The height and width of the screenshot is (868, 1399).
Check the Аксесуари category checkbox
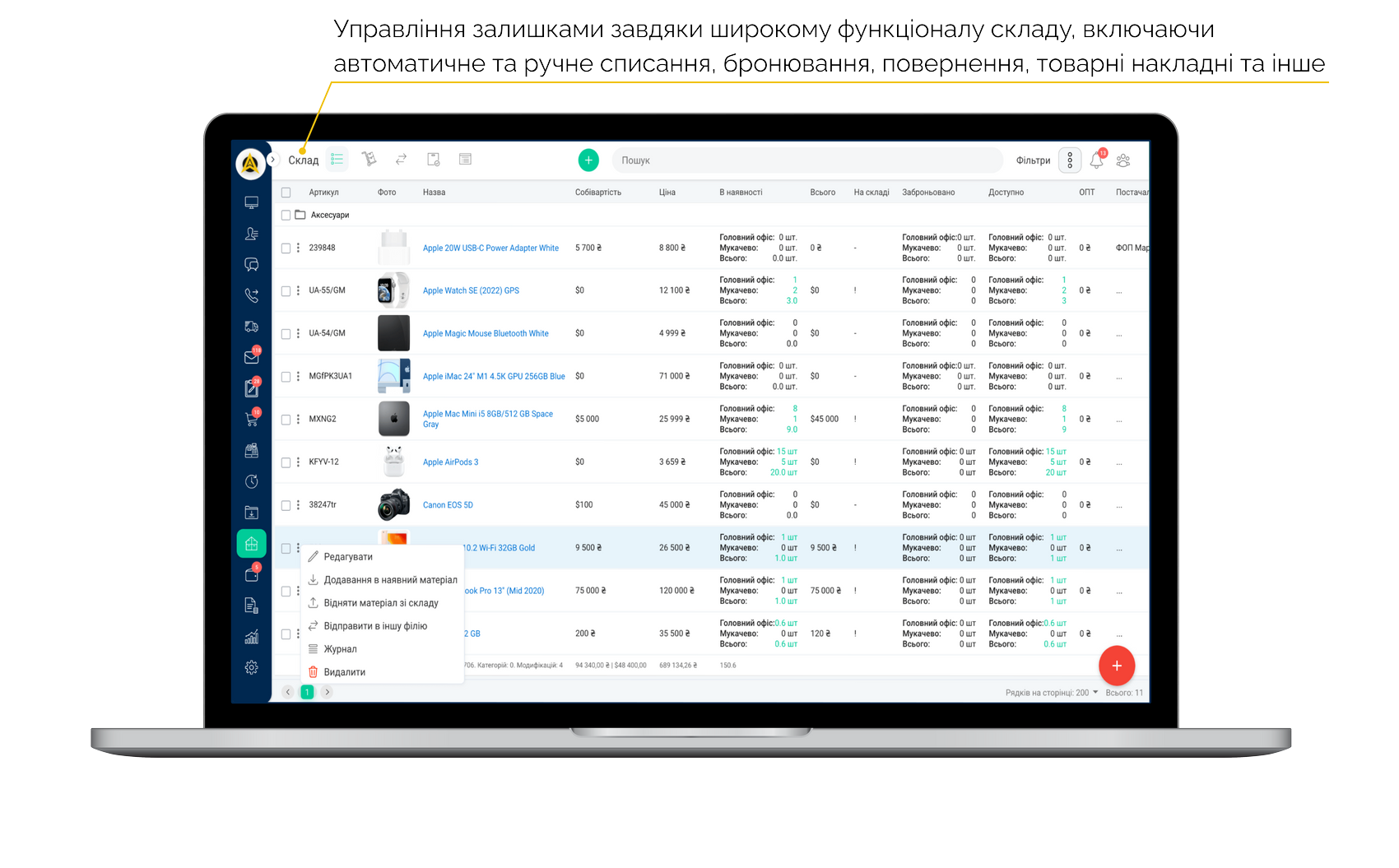click(x=286, y=215)
